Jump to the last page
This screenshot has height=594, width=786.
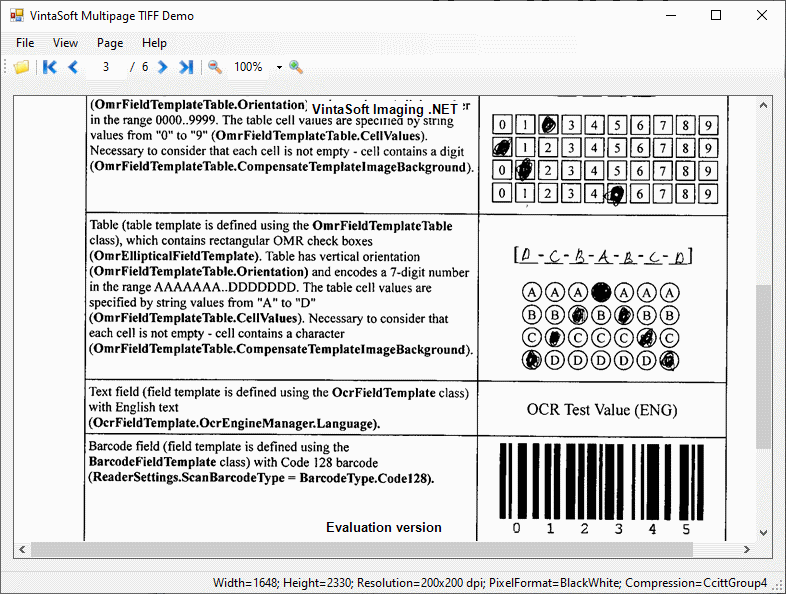[x=186, y=67]
